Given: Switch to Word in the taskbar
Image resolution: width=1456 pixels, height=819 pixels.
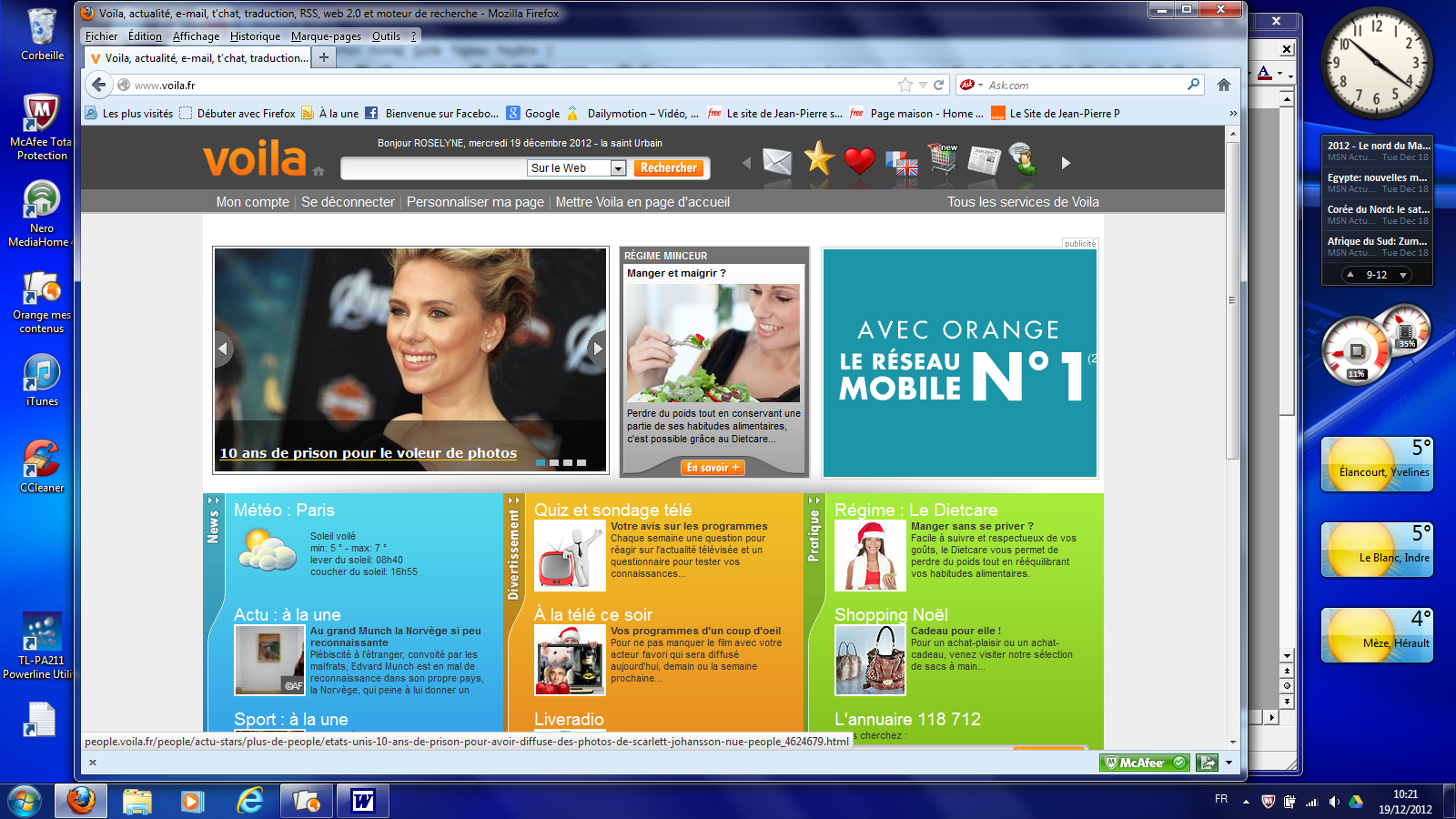Looking at the screenshot, I should (x=363, y=801).
